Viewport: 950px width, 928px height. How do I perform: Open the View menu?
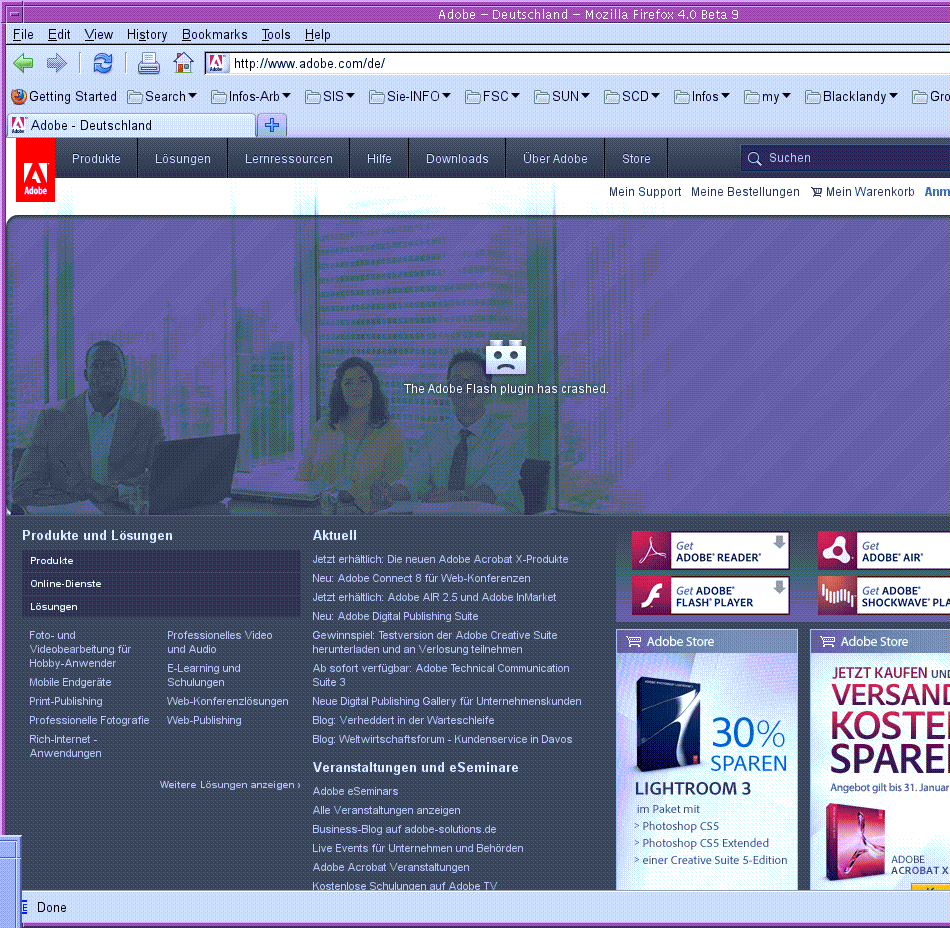tap(98, 35)
